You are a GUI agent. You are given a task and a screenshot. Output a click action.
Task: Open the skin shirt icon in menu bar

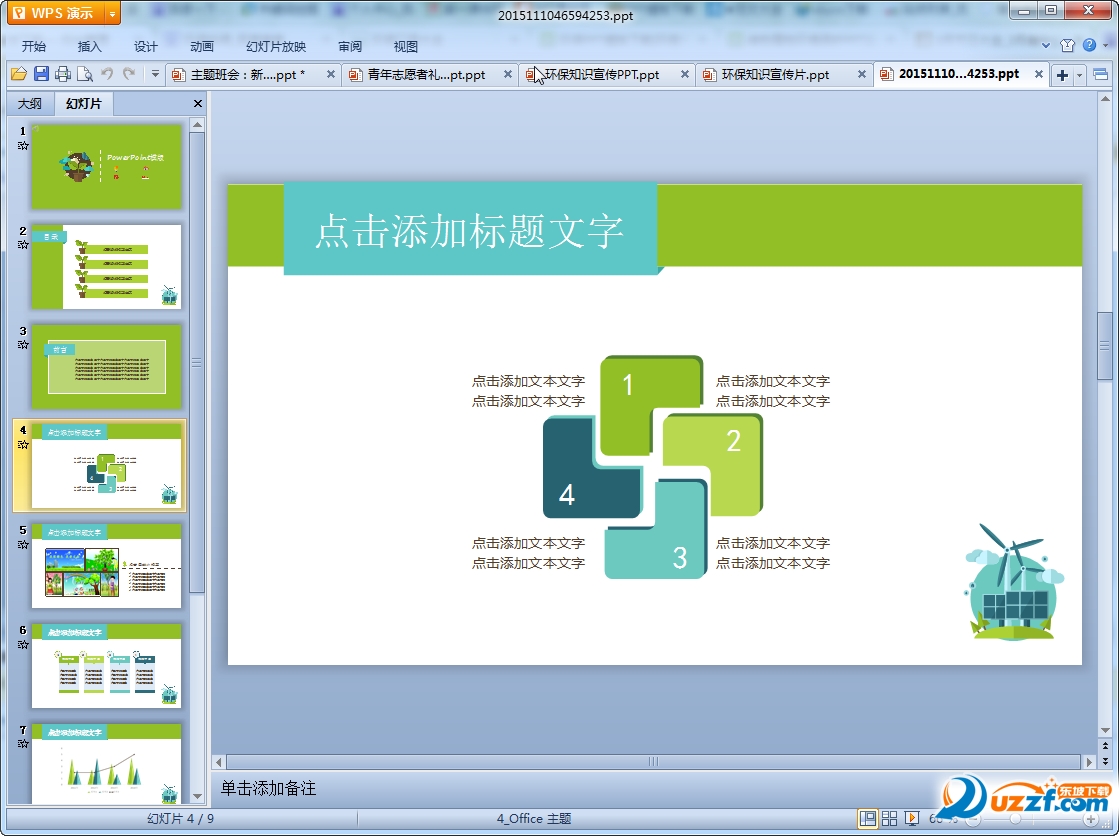(x=1068, y=46)
